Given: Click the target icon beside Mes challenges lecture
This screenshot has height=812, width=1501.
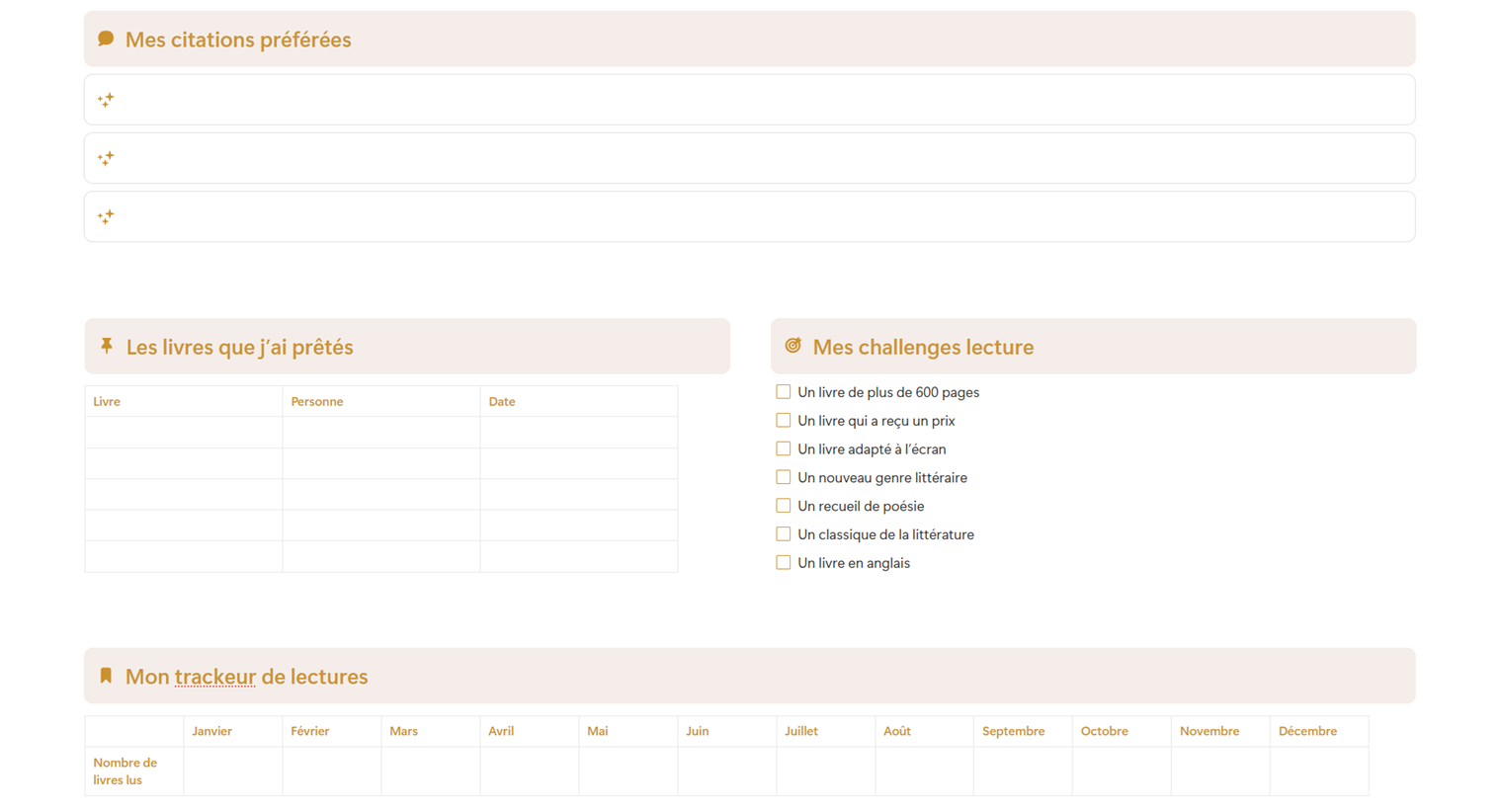Looking at the screenshot, I should click(x=792, y=346).
